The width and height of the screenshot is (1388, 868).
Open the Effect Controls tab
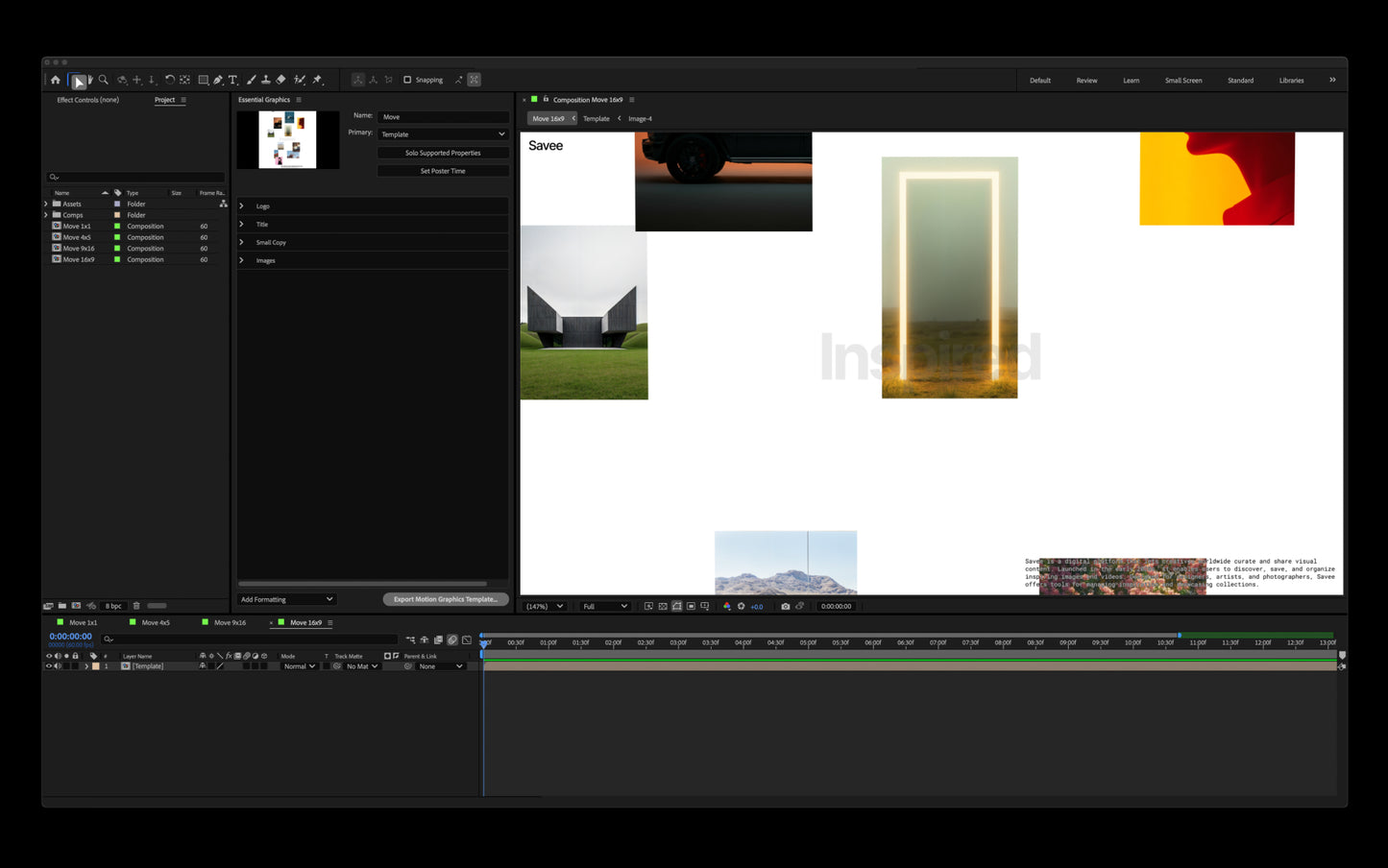[x=87, y=100]
